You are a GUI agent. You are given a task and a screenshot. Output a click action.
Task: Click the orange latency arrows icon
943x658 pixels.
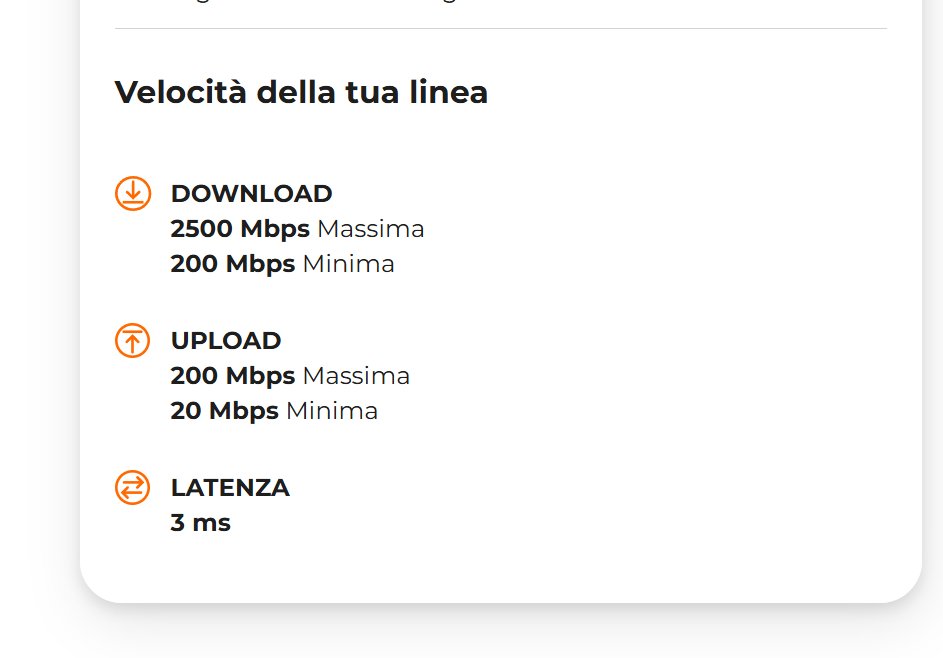point(132,487)
